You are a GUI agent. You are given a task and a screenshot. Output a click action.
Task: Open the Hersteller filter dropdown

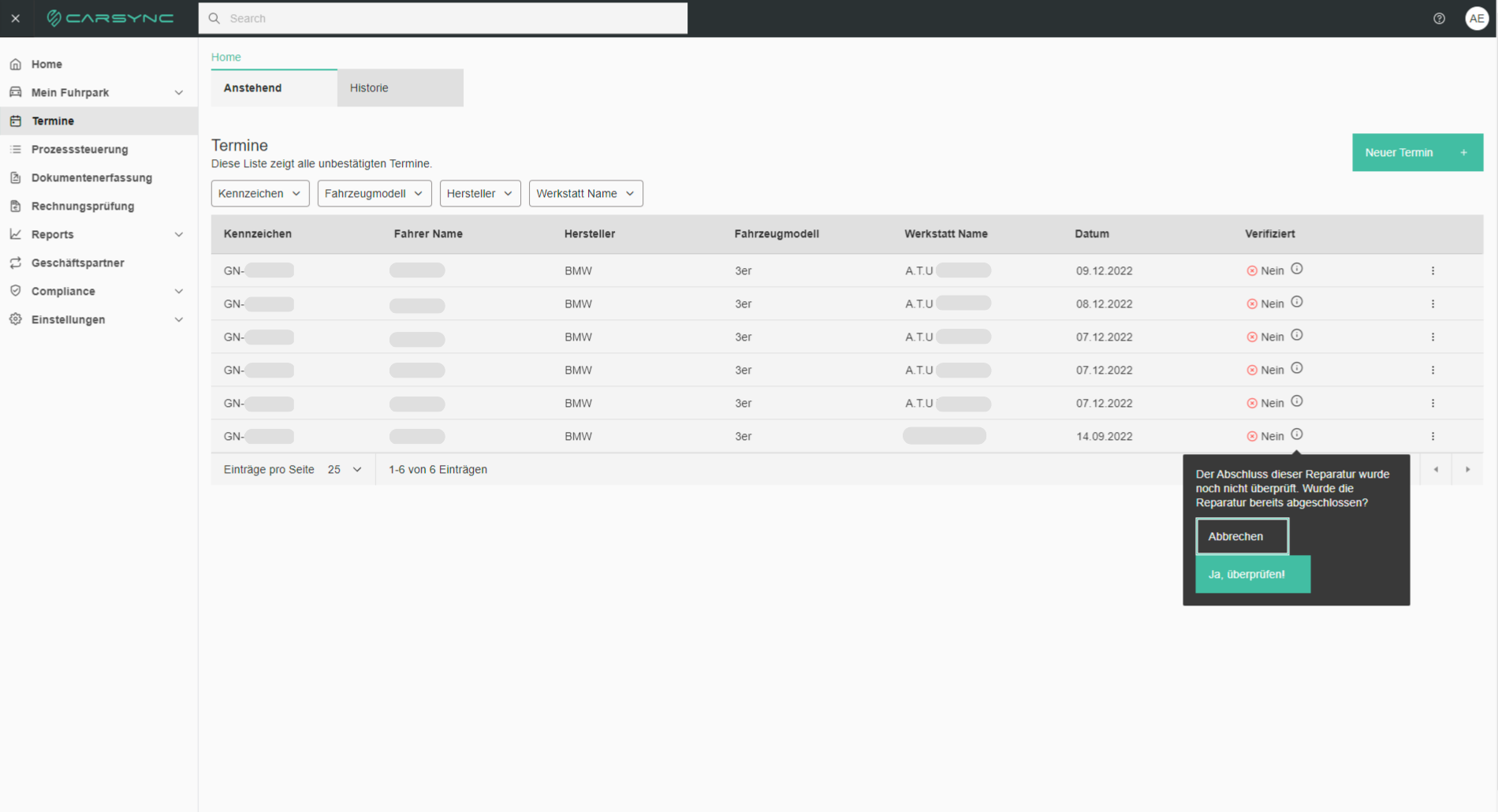pos(480,193)
